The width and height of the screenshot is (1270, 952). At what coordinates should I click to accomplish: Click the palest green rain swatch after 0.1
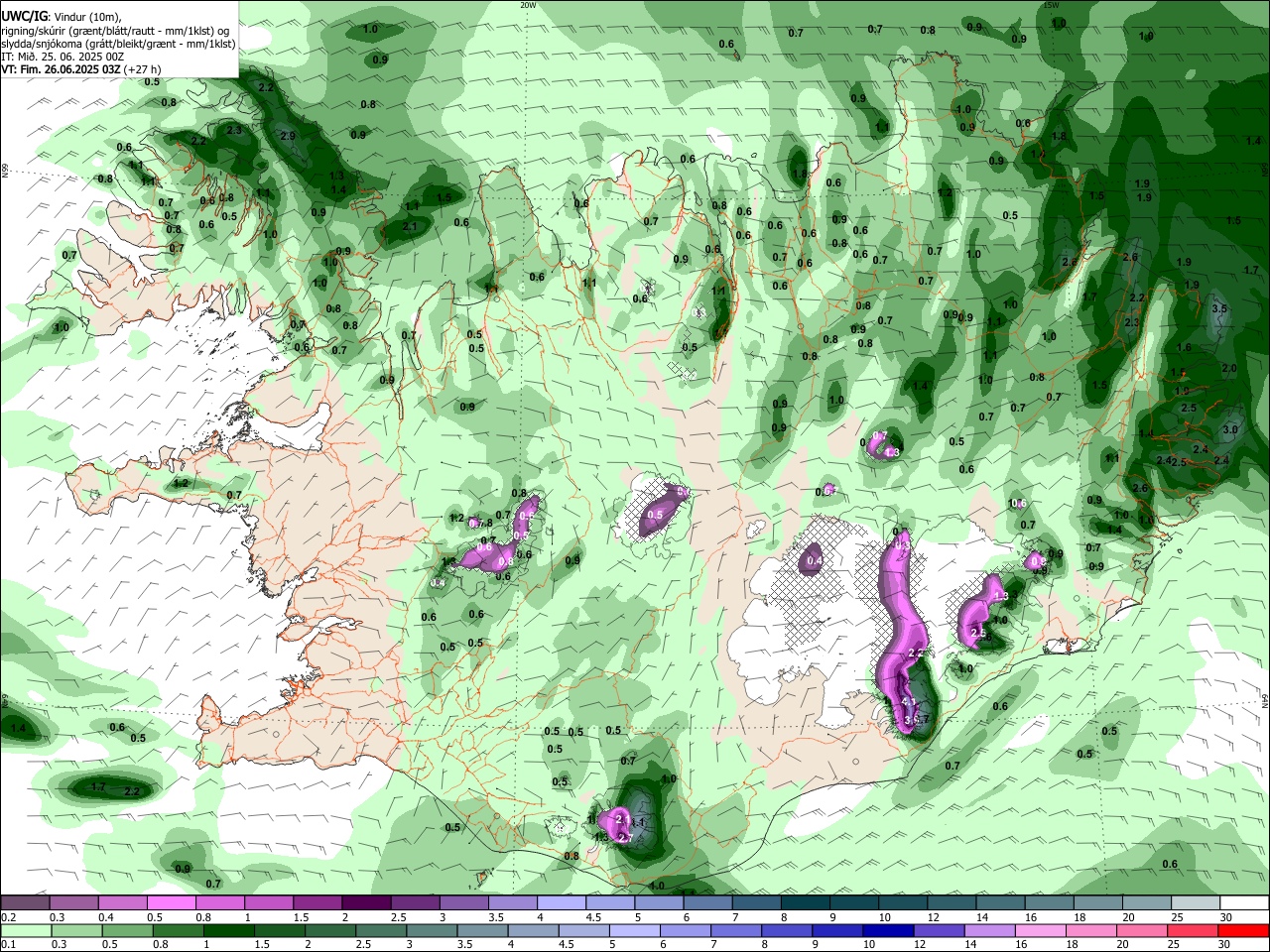tap(26, 931)
